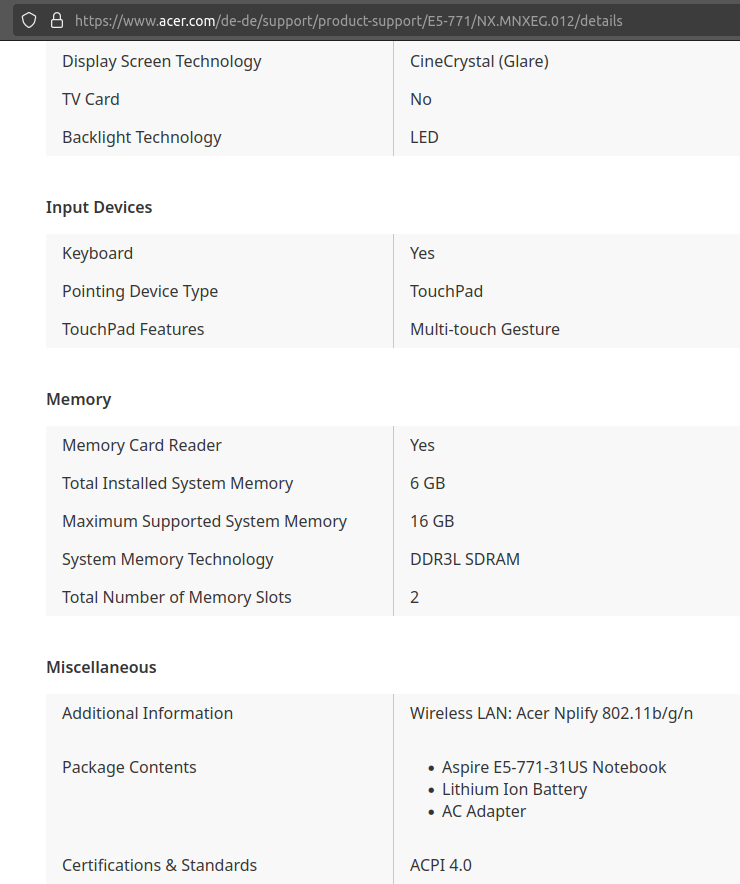Click the Aspire E5-771-31US Notebook list item
Viewport: 740px width, 884px height.
(x=553, y=767)
